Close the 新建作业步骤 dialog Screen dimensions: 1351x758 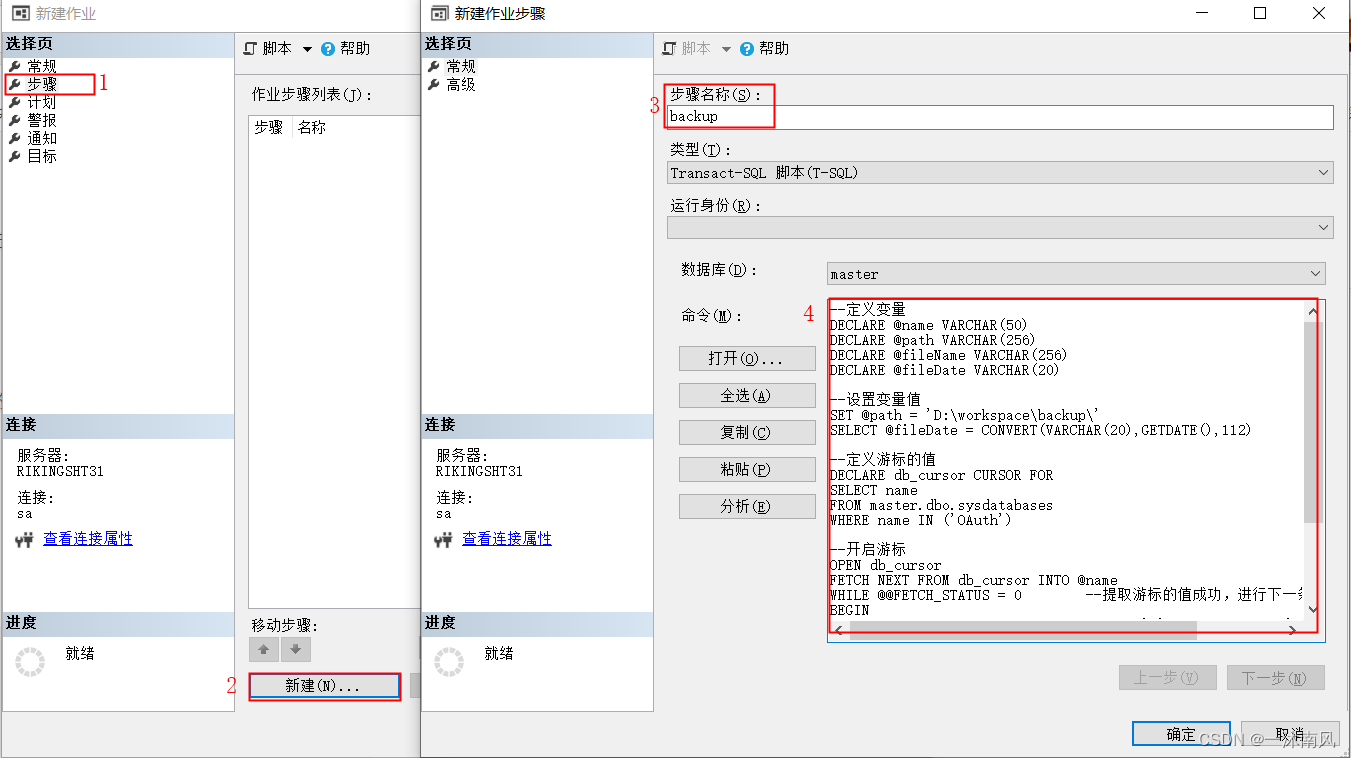(x=1319, y=13)
